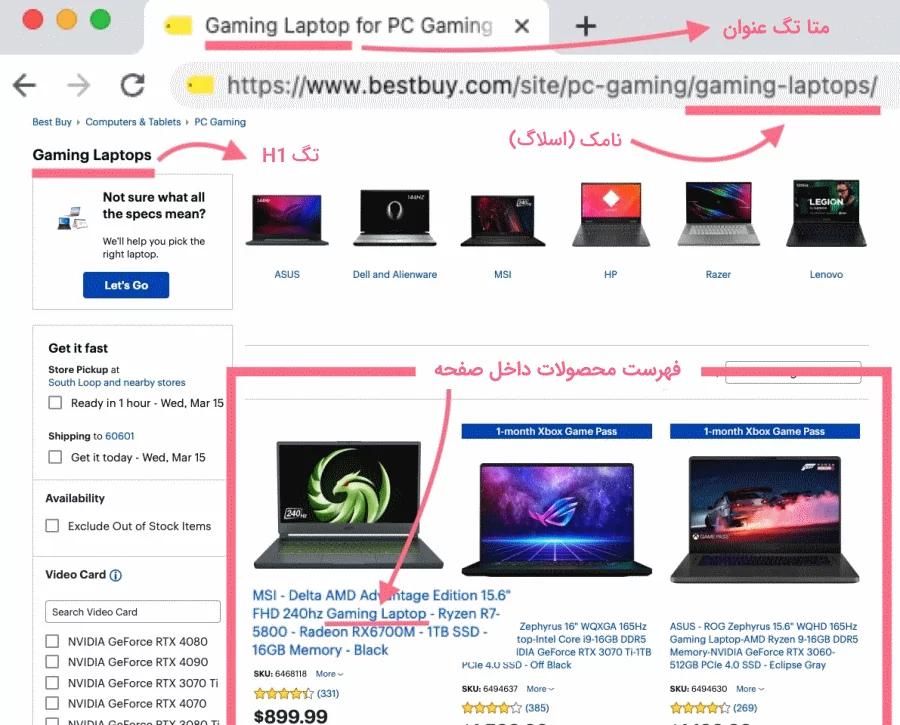Image resolution: width=900 pixels, height=725 pixels.
Task: Click the browser forward arrow
Action: point(79,86)
